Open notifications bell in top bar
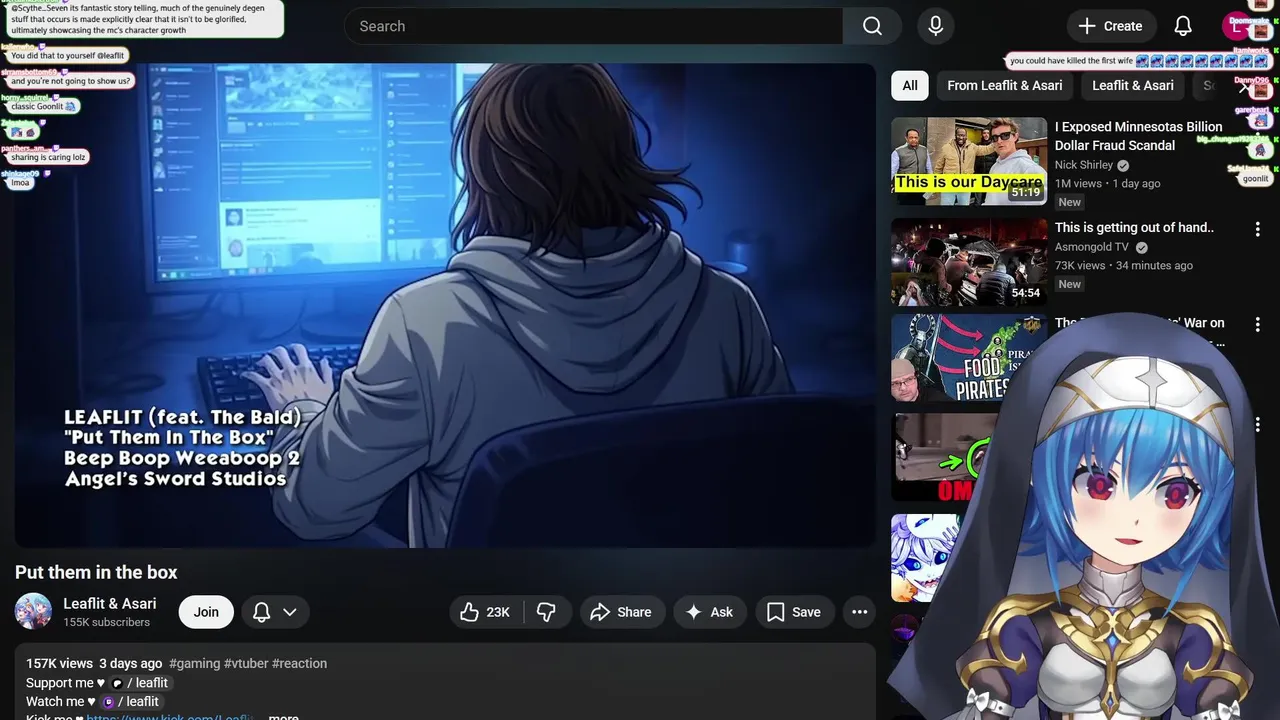Screen dimensions: 1280x720 coord(1183,26)
